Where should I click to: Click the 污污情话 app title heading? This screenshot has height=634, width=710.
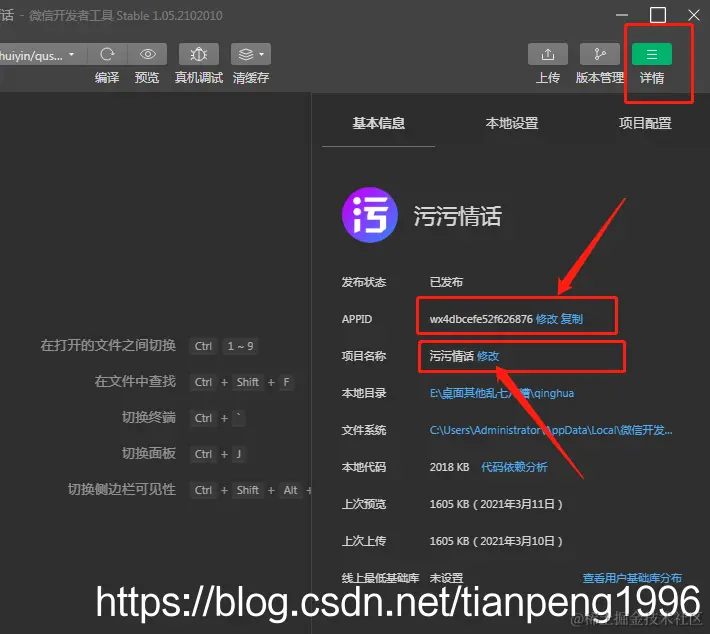[457, 216]
